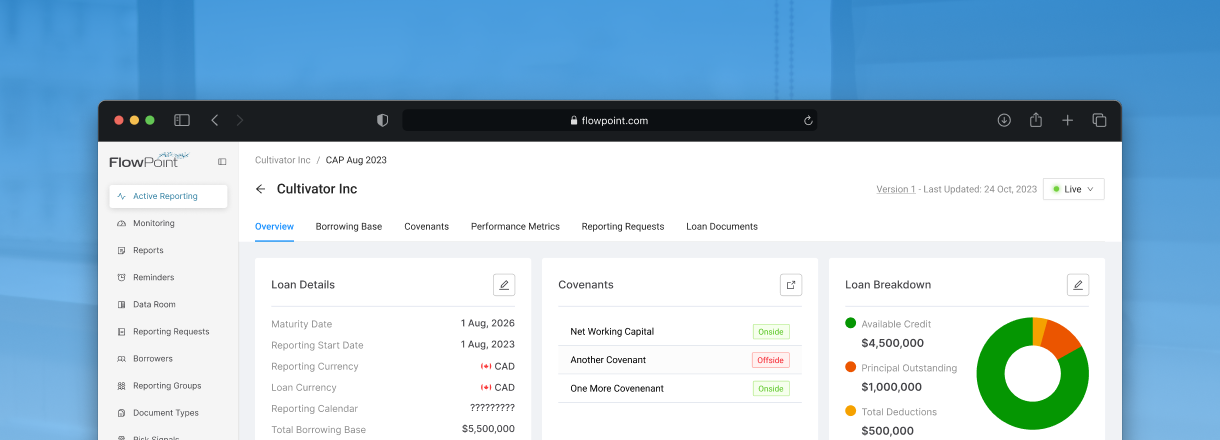Navigate forward in the browser

pos(240,120)
